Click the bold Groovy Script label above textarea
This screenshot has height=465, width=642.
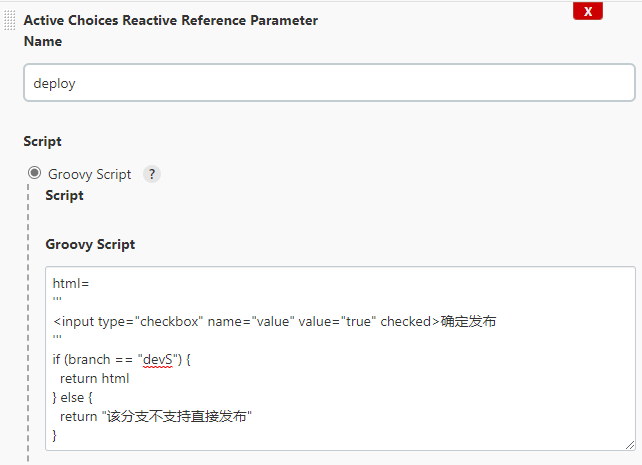(x=90, y=244)
